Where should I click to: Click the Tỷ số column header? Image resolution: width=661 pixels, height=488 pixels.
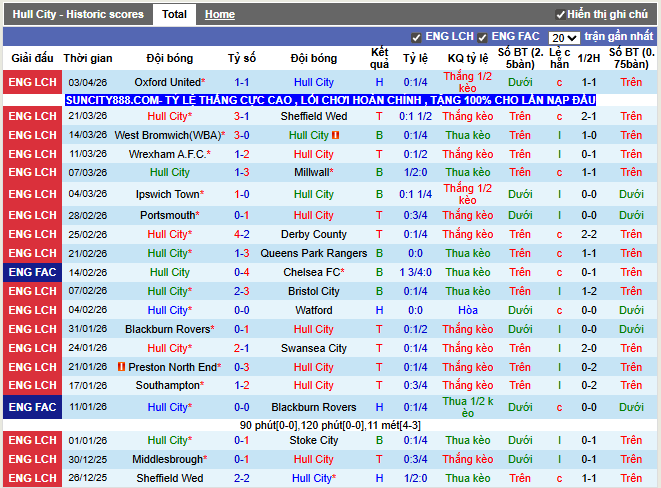(x=242, y=58)
